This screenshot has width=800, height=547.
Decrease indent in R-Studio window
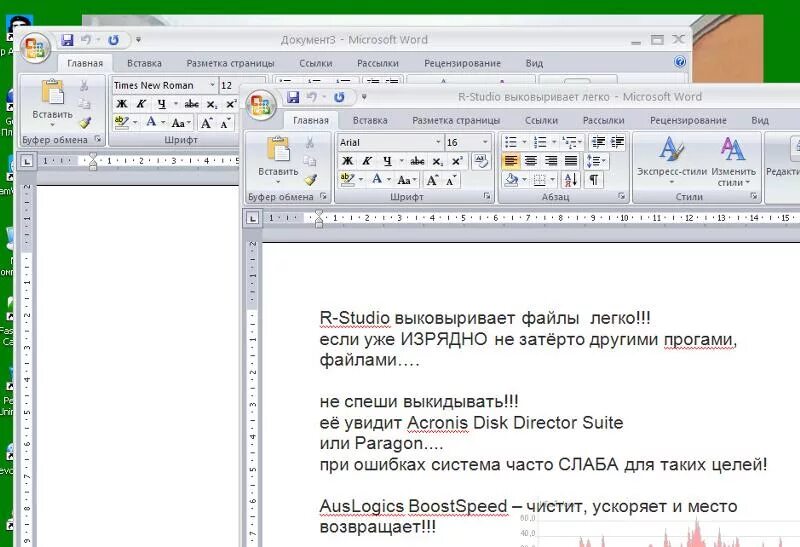point(598,142)
